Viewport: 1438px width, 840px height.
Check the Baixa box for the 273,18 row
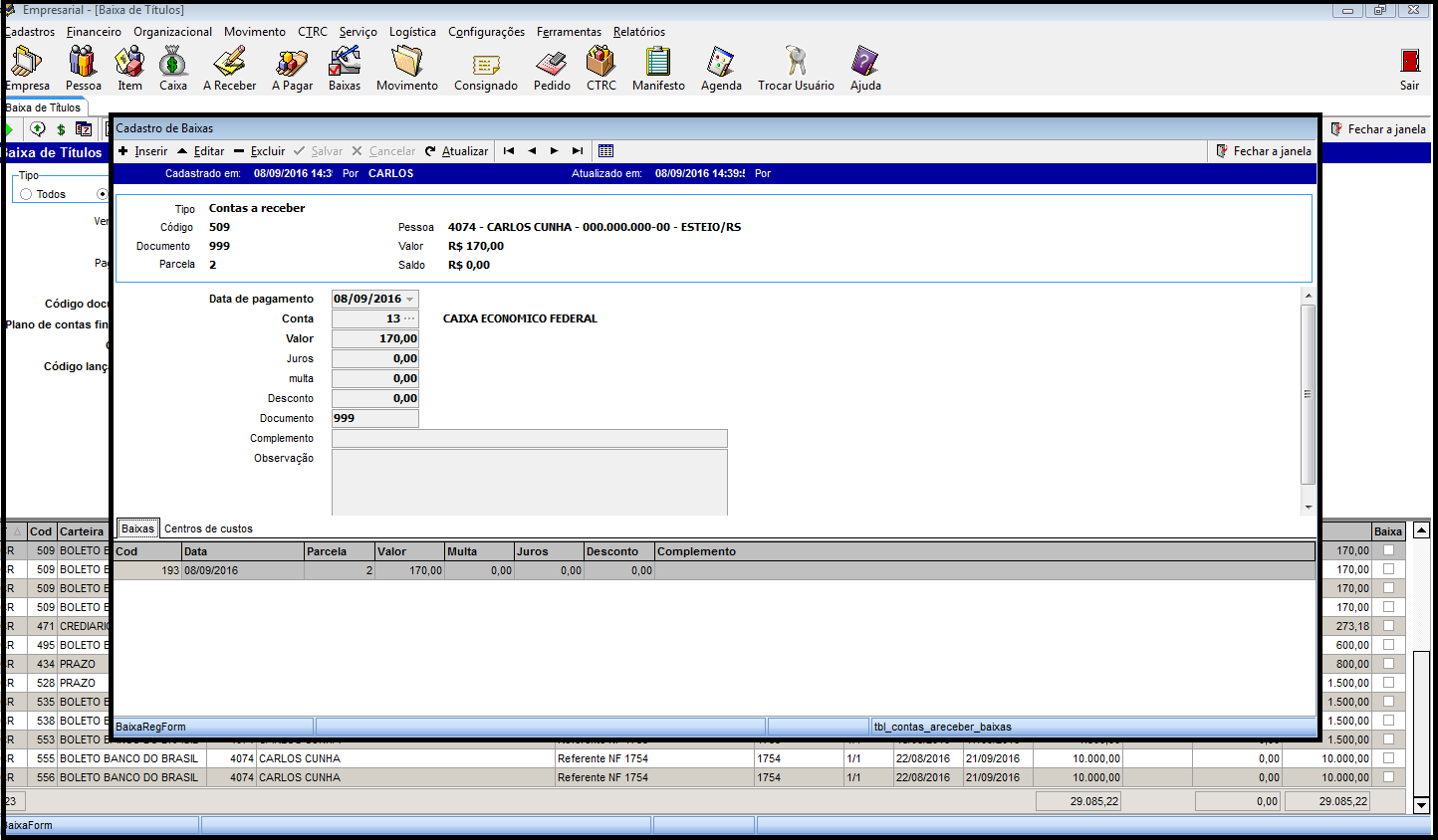click(1388, 626)
